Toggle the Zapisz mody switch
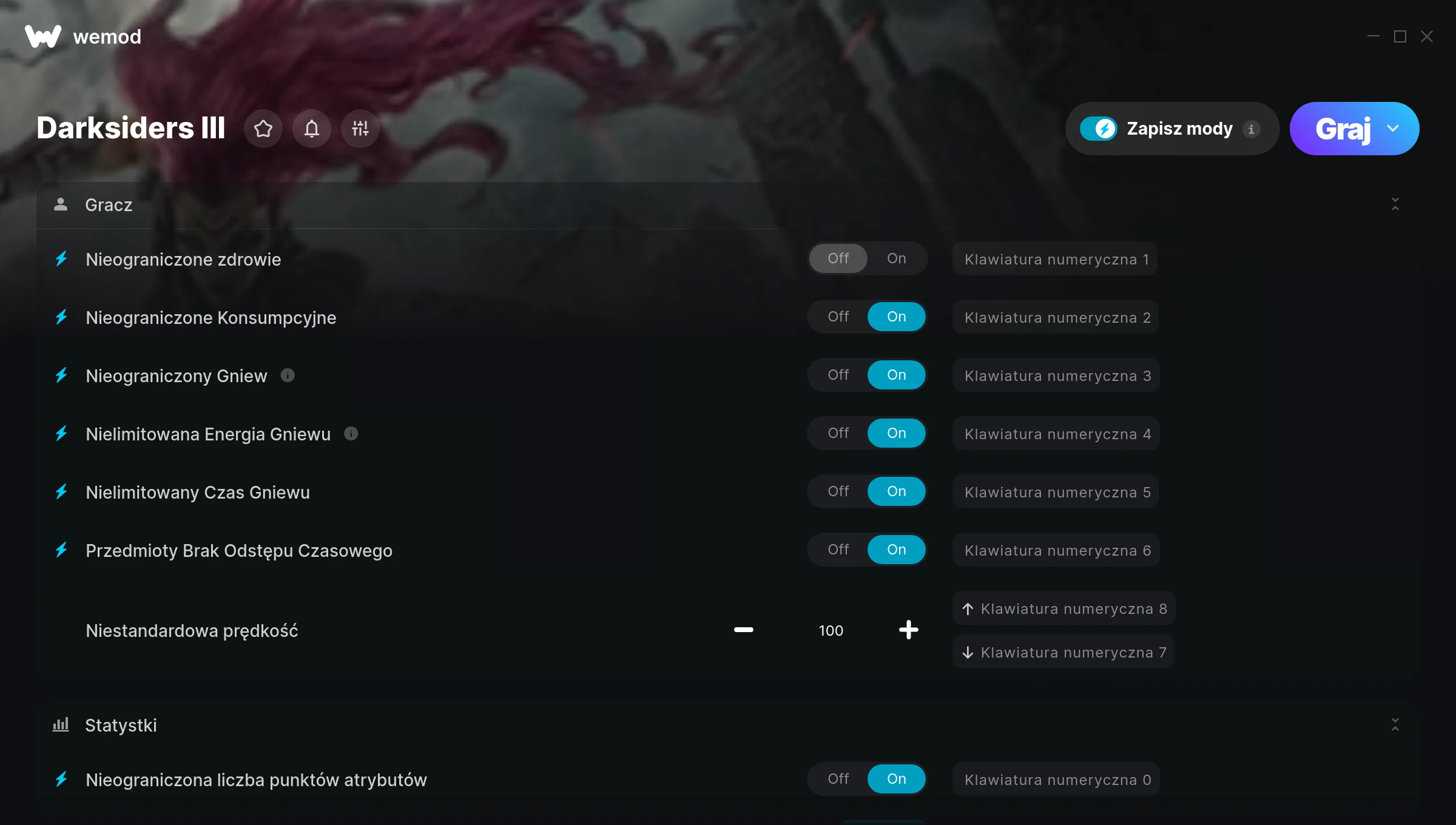 (1098, 129)
